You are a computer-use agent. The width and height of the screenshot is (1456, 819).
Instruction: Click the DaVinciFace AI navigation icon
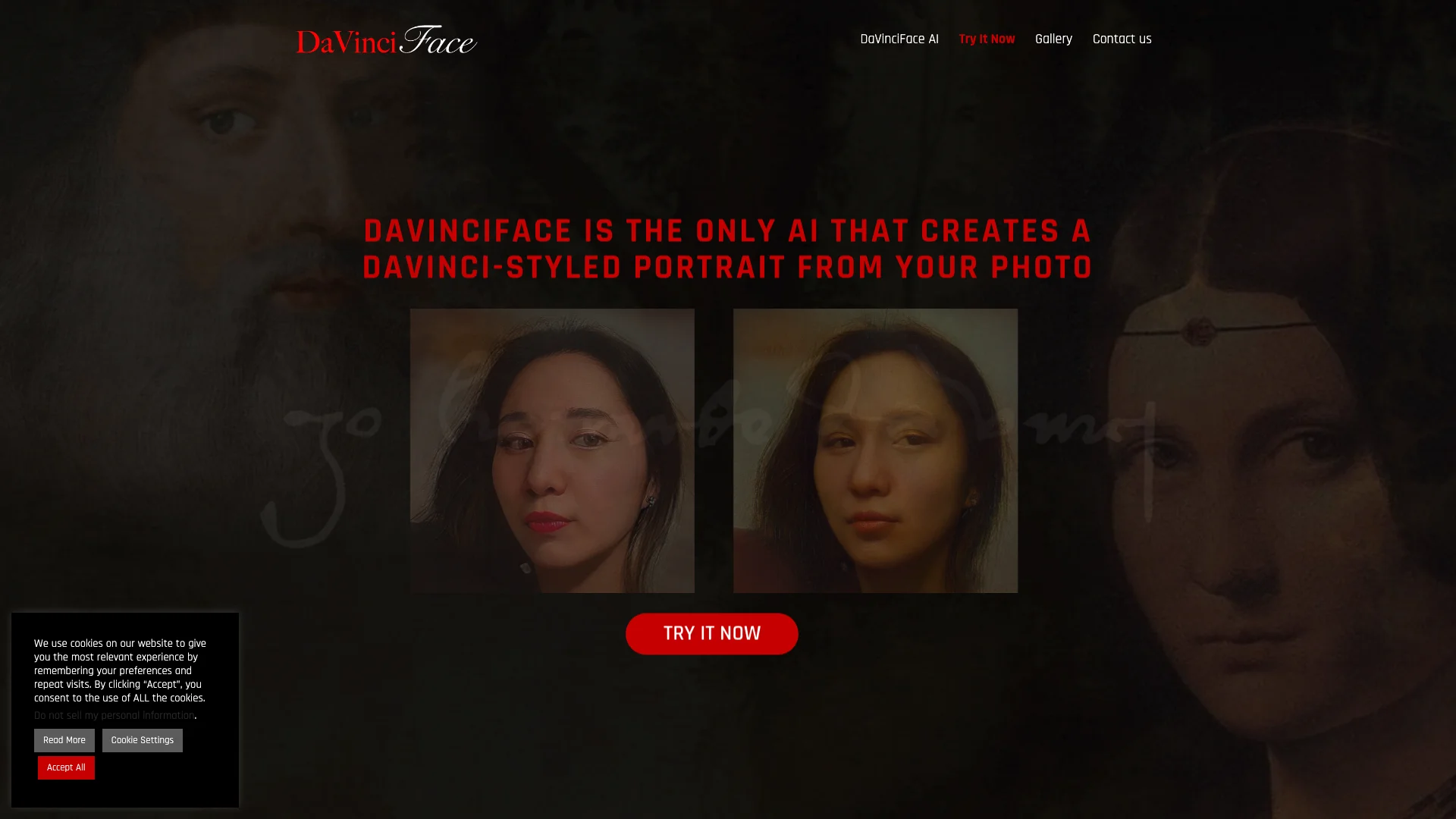click(899, 39)
